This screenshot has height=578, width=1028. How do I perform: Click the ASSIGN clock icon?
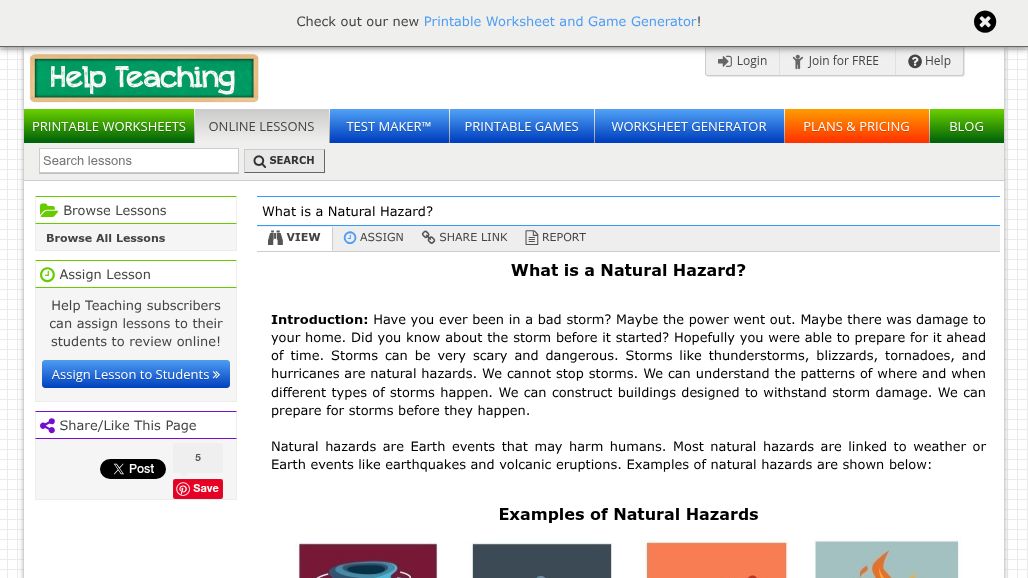click(350, 237)
